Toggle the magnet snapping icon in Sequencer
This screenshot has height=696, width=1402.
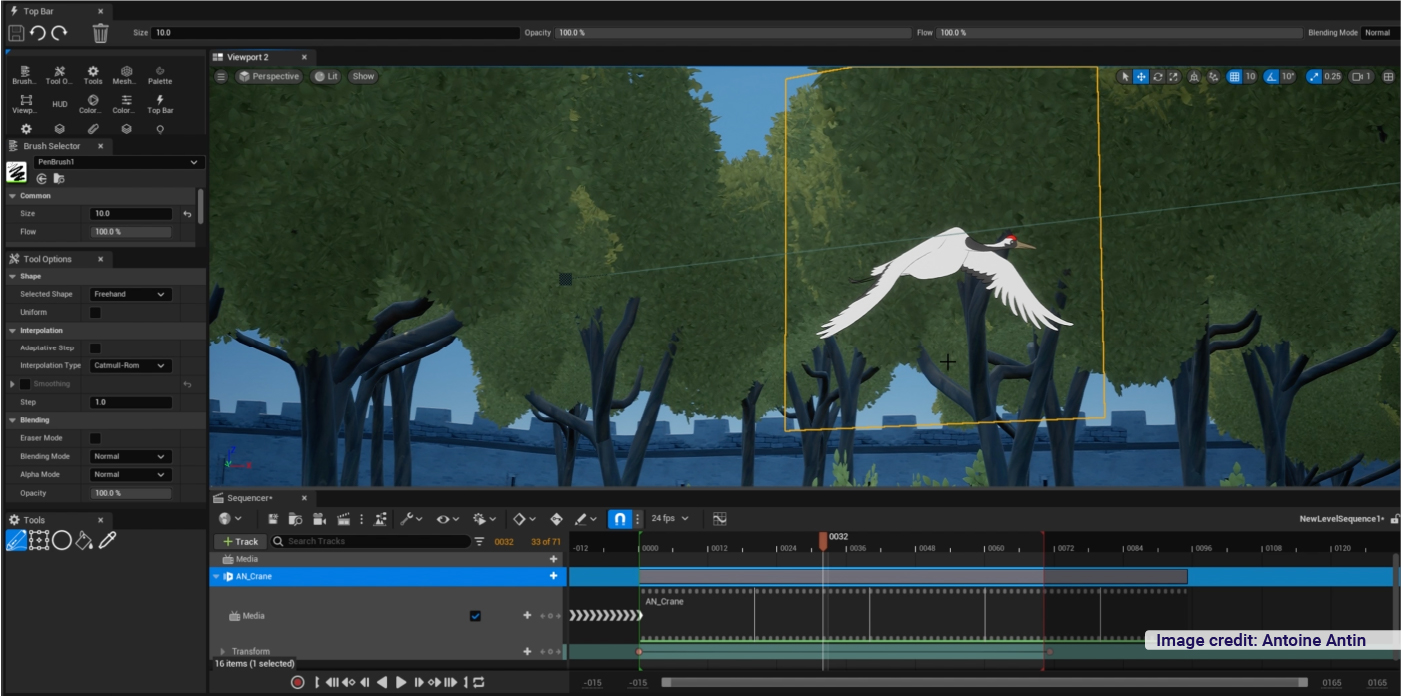pyautogui.click(x=619, y=519)
